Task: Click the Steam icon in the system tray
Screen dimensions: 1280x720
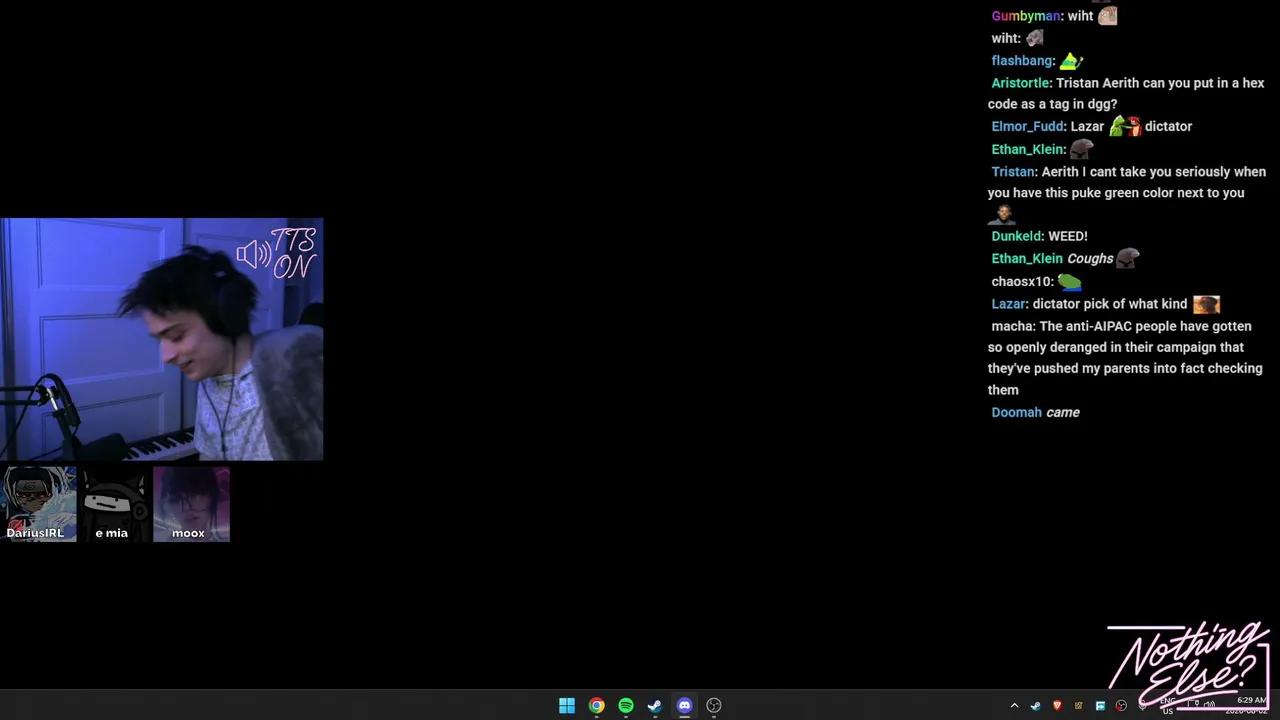Action: (1035, 706)
